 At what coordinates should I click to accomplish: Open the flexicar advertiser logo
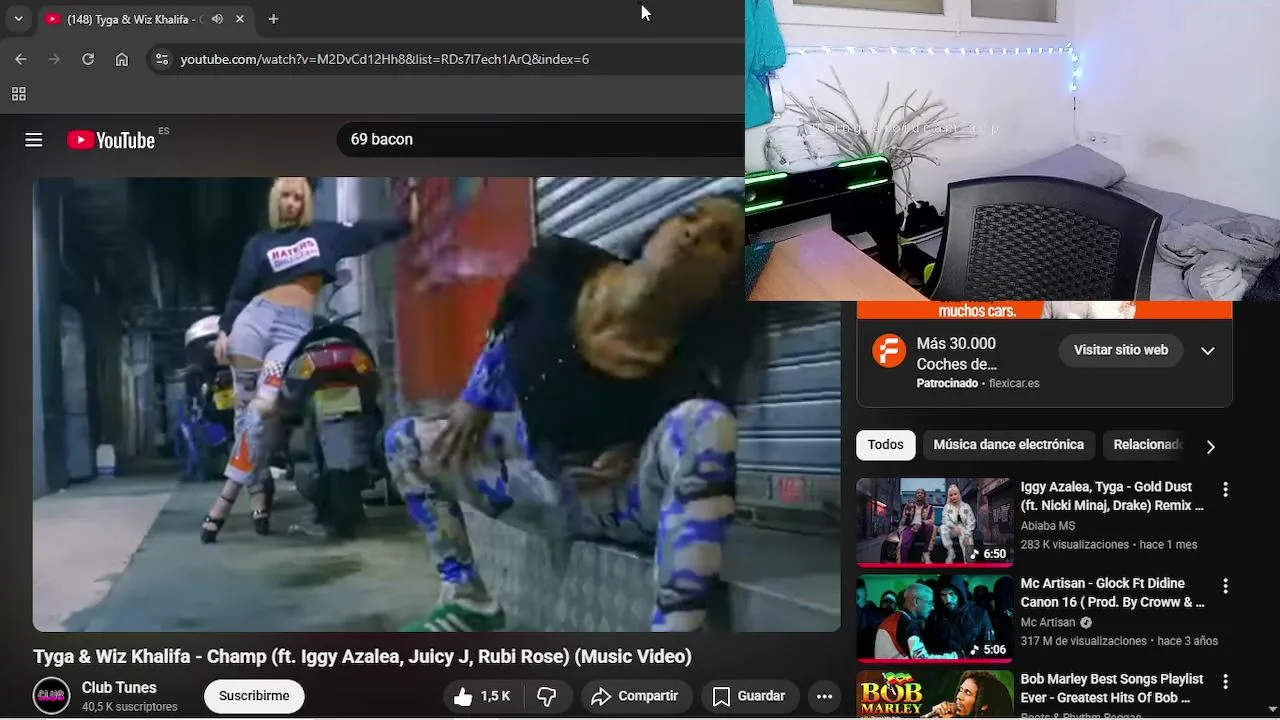click(x=889, y=351)
